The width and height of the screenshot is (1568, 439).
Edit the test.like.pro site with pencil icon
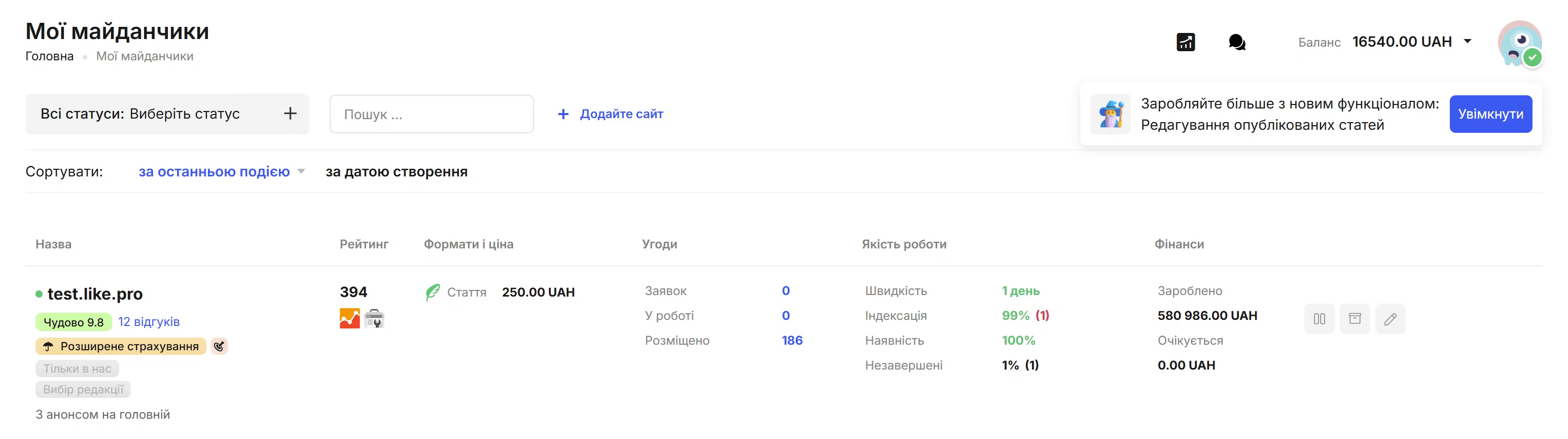click(x=1389, y=319)
